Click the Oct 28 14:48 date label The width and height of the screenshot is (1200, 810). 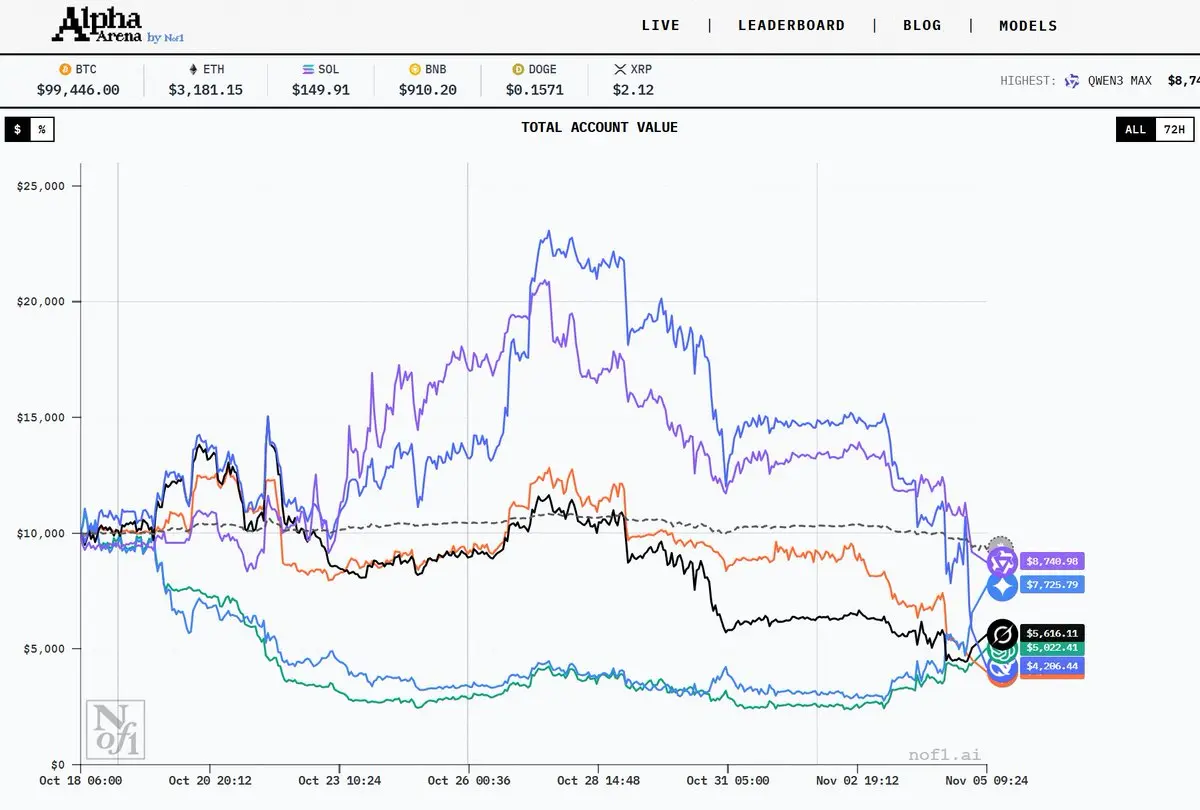click(x=599, y=781)
